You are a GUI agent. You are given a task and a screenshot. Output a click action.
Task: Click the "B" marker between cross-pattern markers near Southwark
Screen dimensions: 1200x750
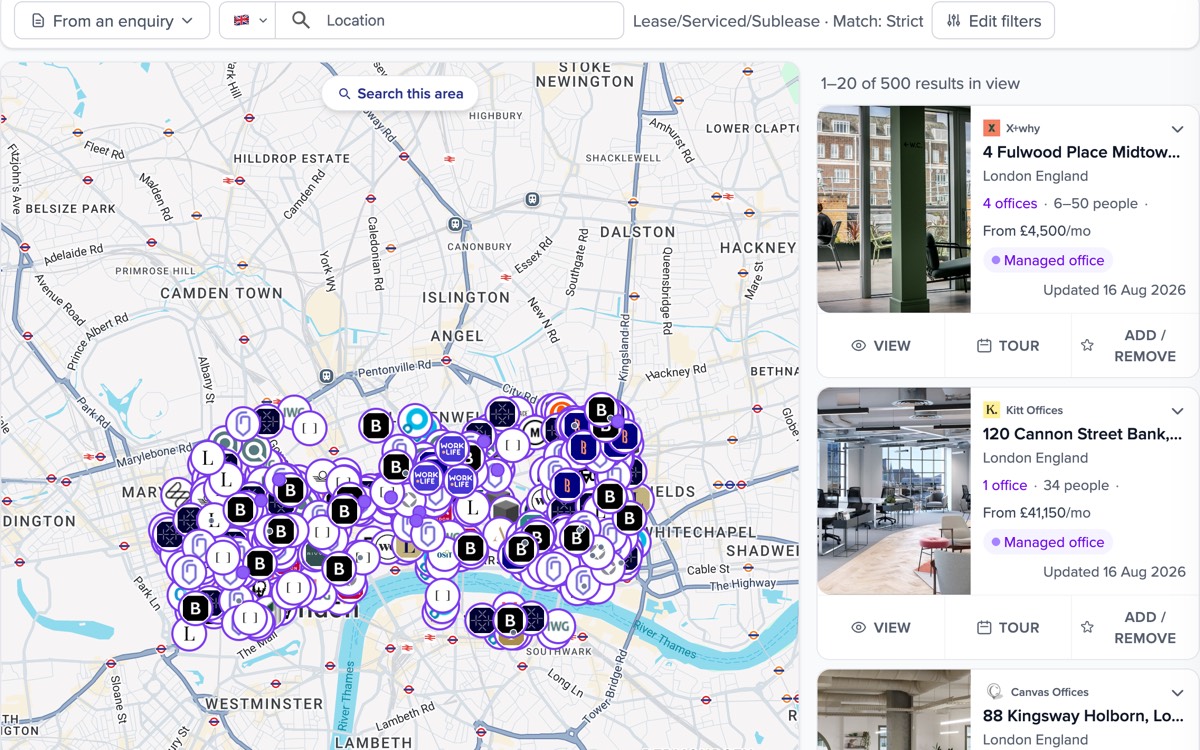(510, 619)
